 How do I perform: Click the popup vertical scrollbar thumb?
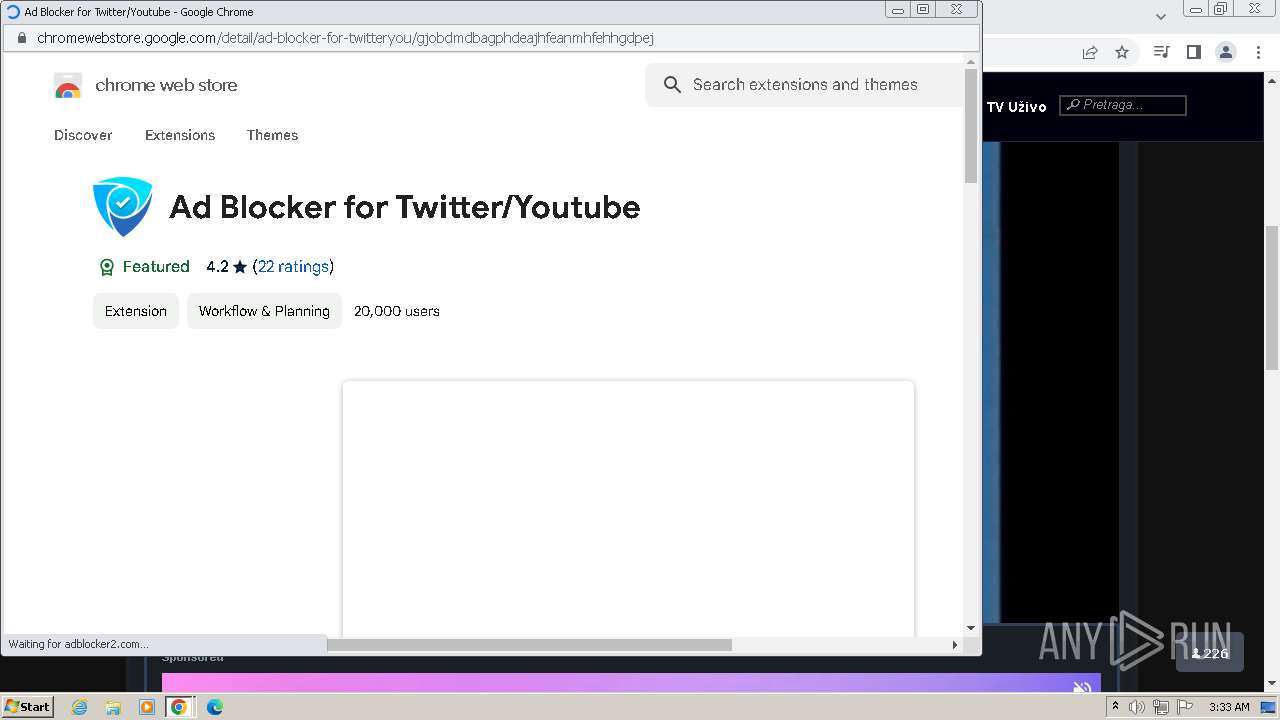[x=971, y=126]
